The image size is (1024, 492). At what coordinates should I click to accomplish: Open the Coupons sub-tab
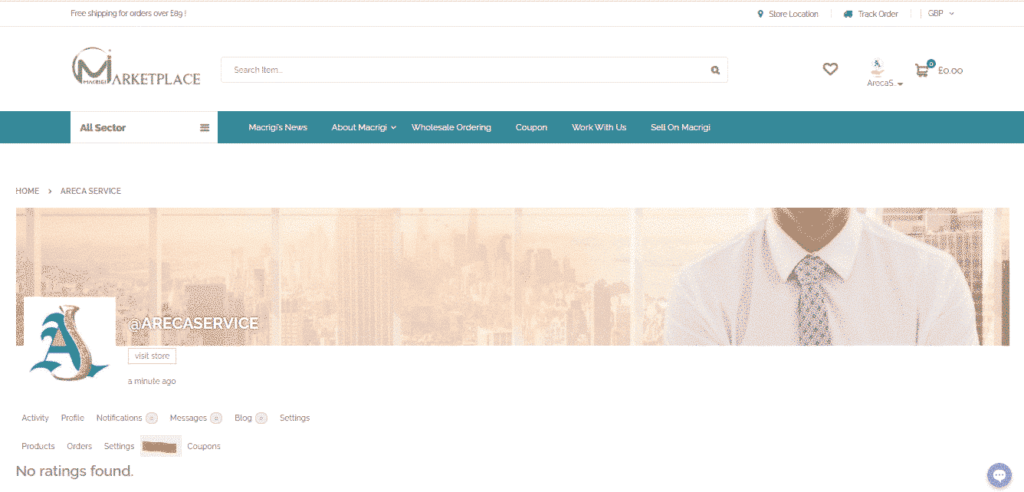pyautogui.click(x=204, y=446)
